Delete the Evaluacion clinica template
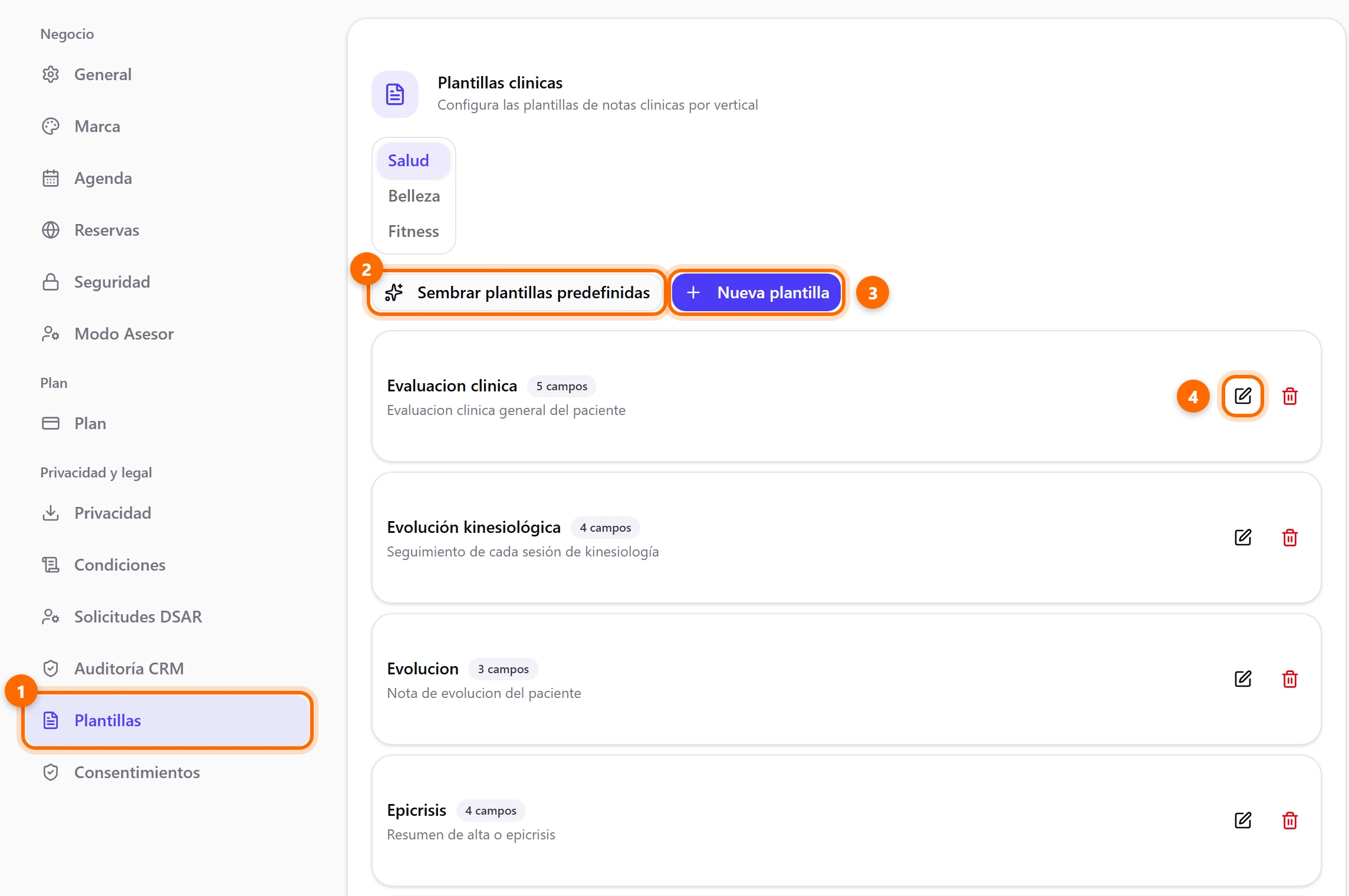 (1290, 396)
